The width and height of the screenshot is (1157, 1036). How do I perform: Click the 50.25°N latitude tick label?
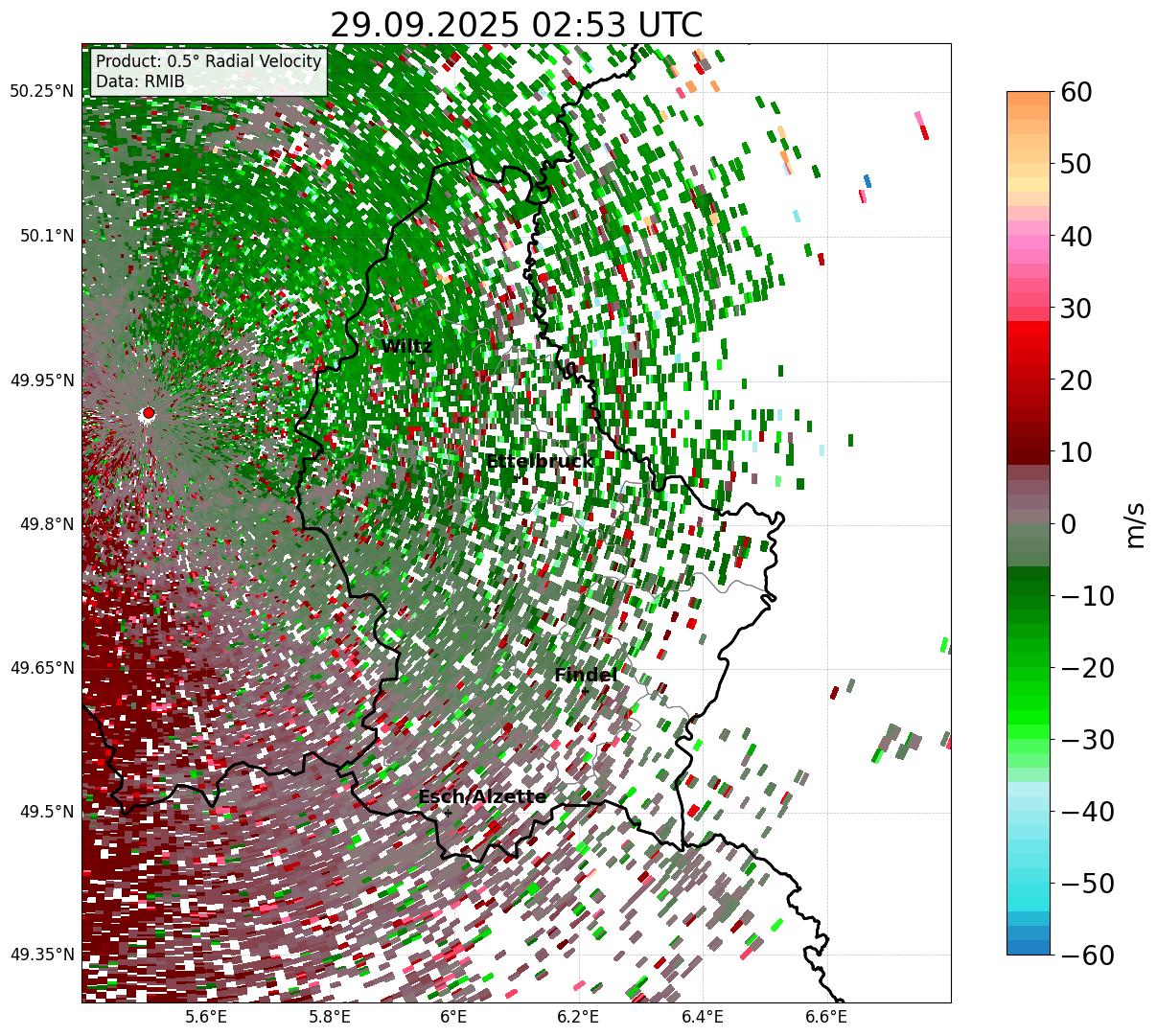pos(41,92)
